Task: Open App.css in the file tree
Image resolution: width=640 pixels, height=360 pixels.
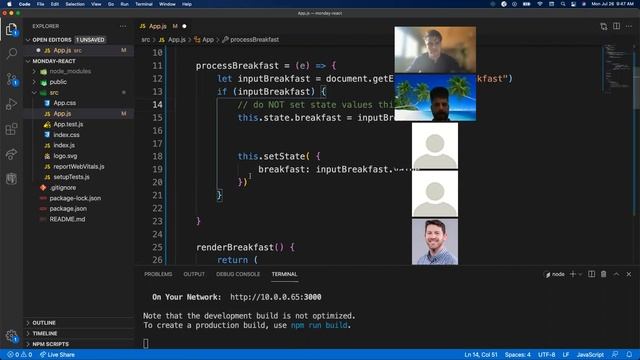Action: point(64,103)
